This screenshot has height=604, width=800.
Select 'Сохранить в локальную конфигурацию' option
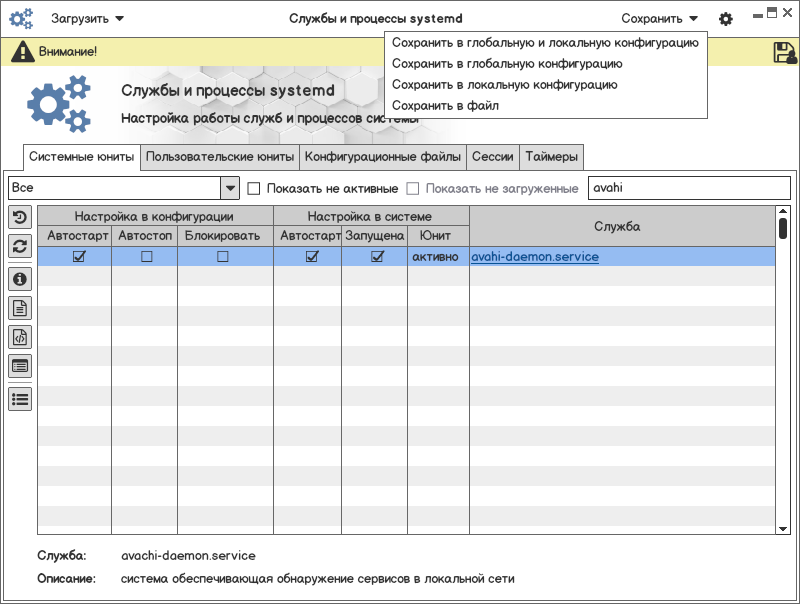click(504, 85)
